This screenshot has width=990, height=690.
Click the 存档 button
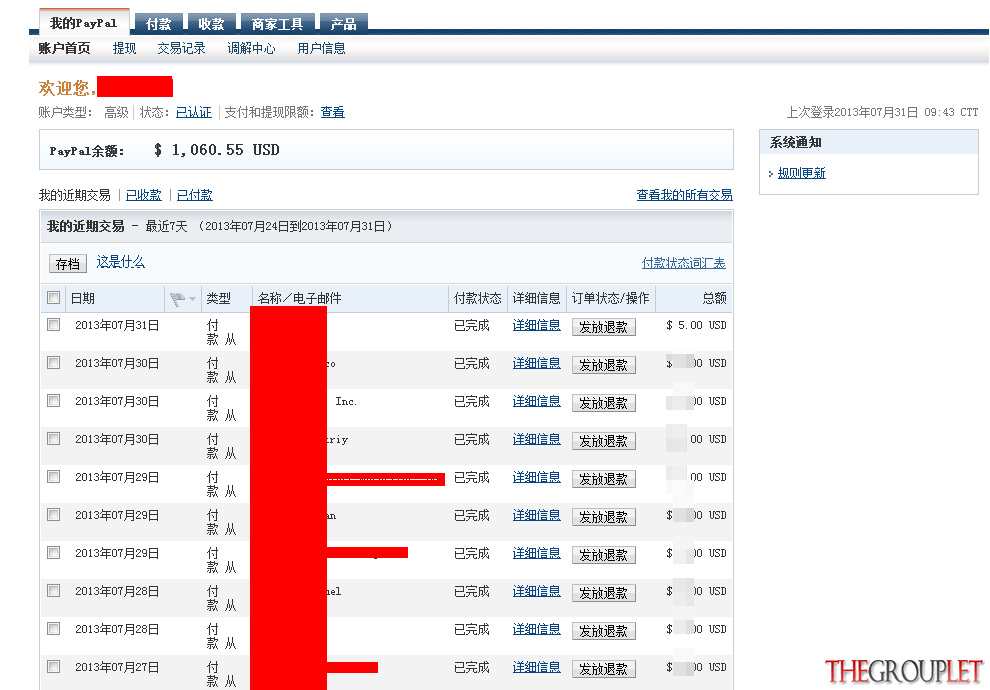[68, 264]
